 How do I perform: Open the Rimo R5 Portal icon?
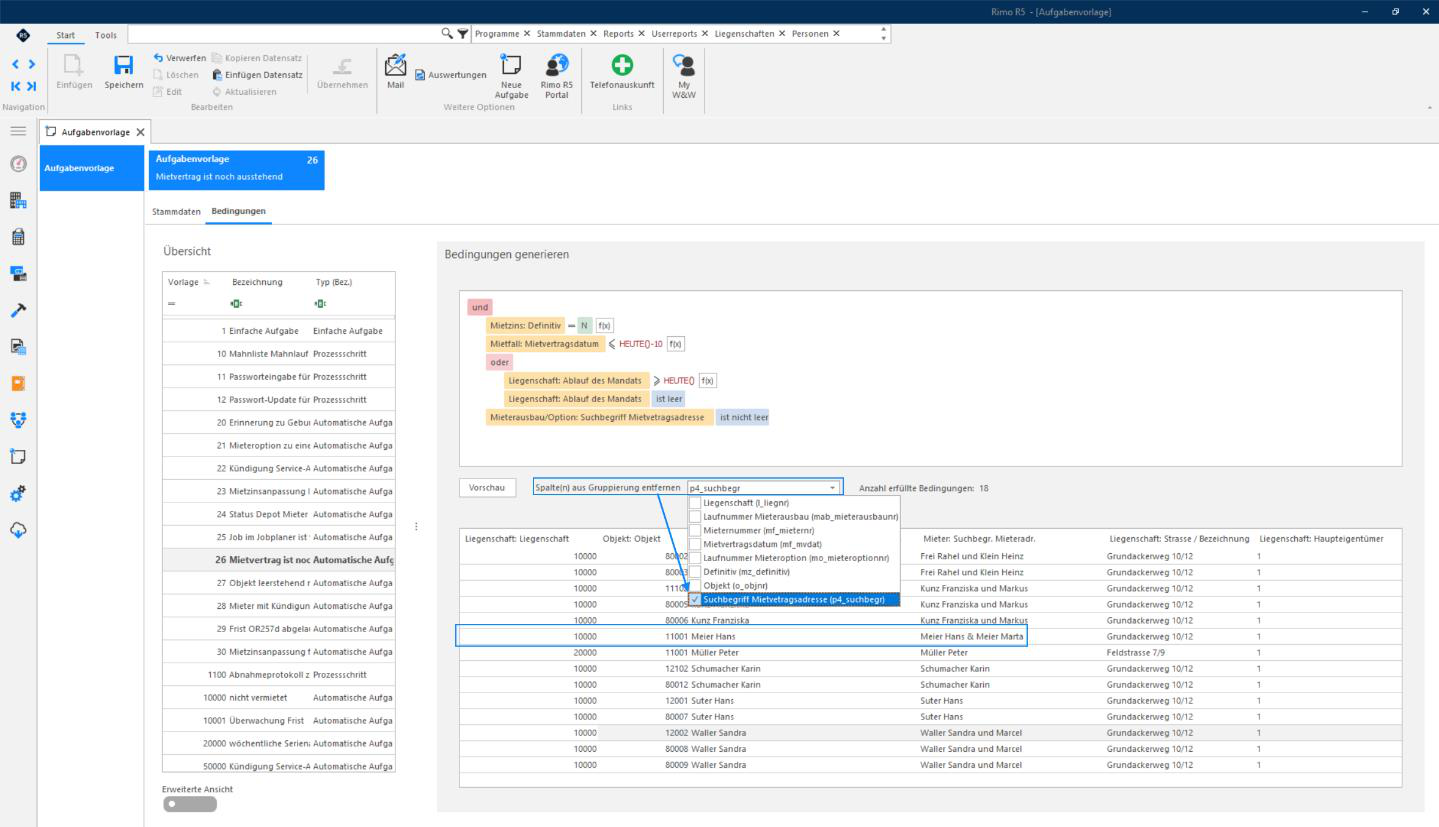pyautogui.click(x=555, y=65)
